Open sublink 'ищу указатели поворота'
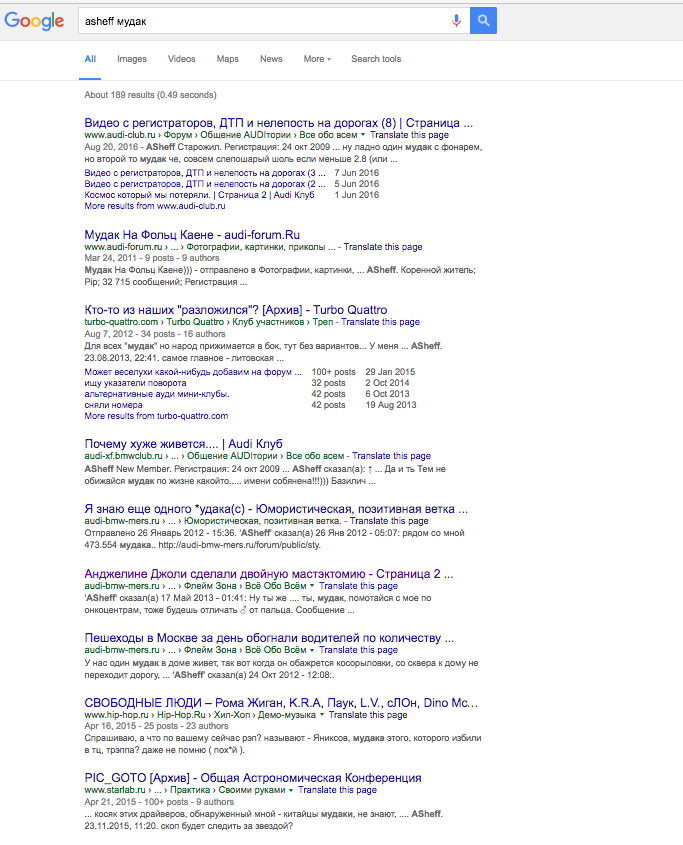This screenshot has width=683, height=845. click(x=135, y=383)
